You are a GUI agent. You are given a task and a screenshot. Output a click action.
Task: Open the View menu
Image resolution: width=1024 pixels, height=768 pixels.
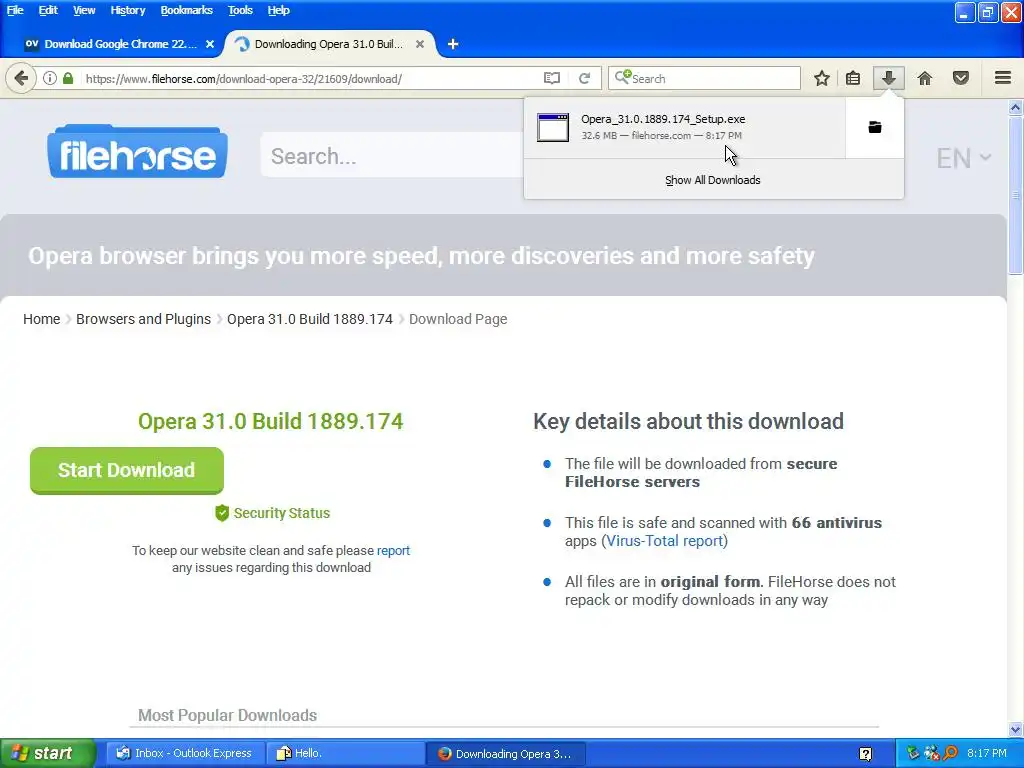pos(84,10)
